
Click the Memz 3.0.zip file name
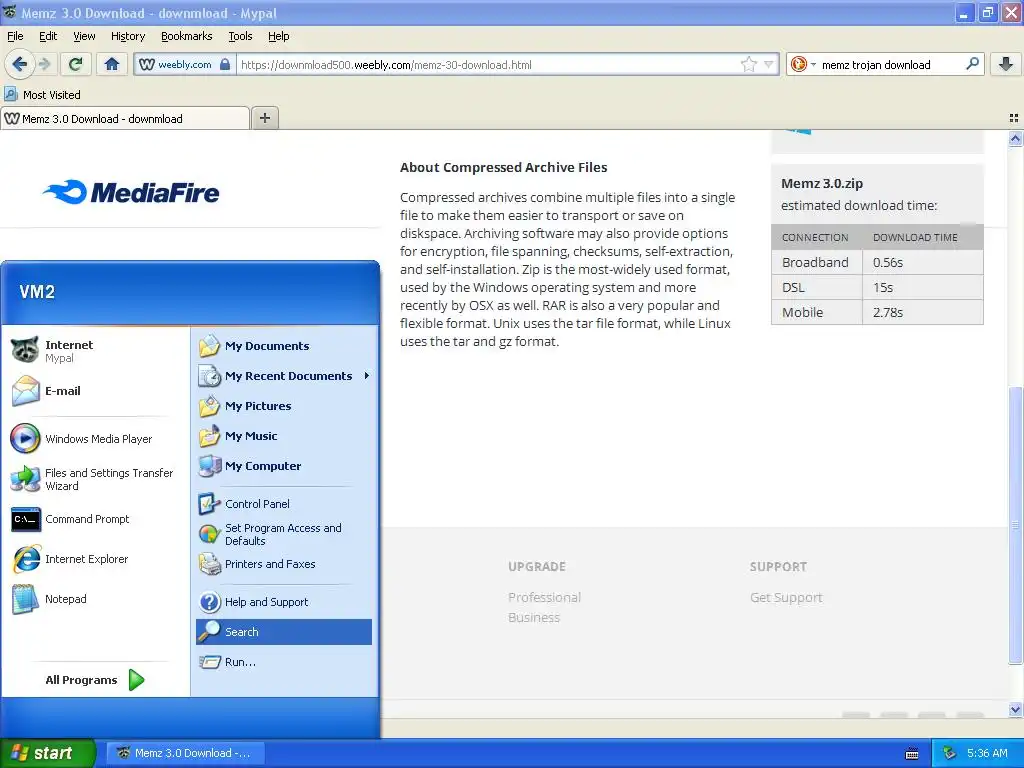(x=822, y=184)
